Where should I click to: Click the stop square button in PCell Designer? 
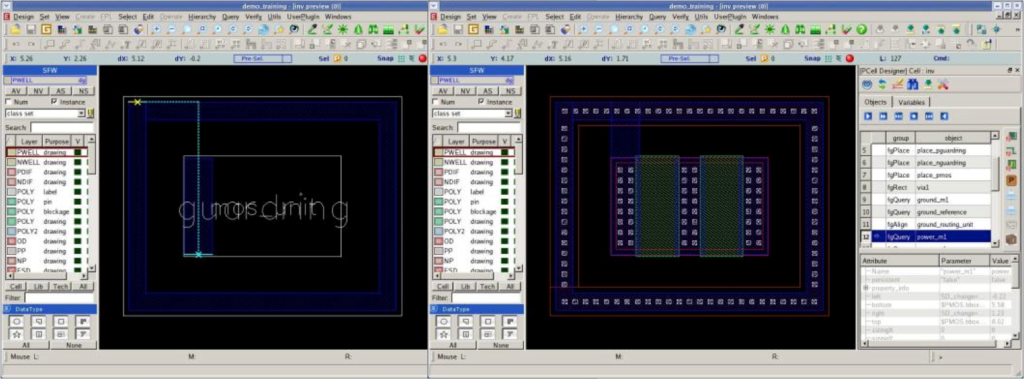(914, 116)
